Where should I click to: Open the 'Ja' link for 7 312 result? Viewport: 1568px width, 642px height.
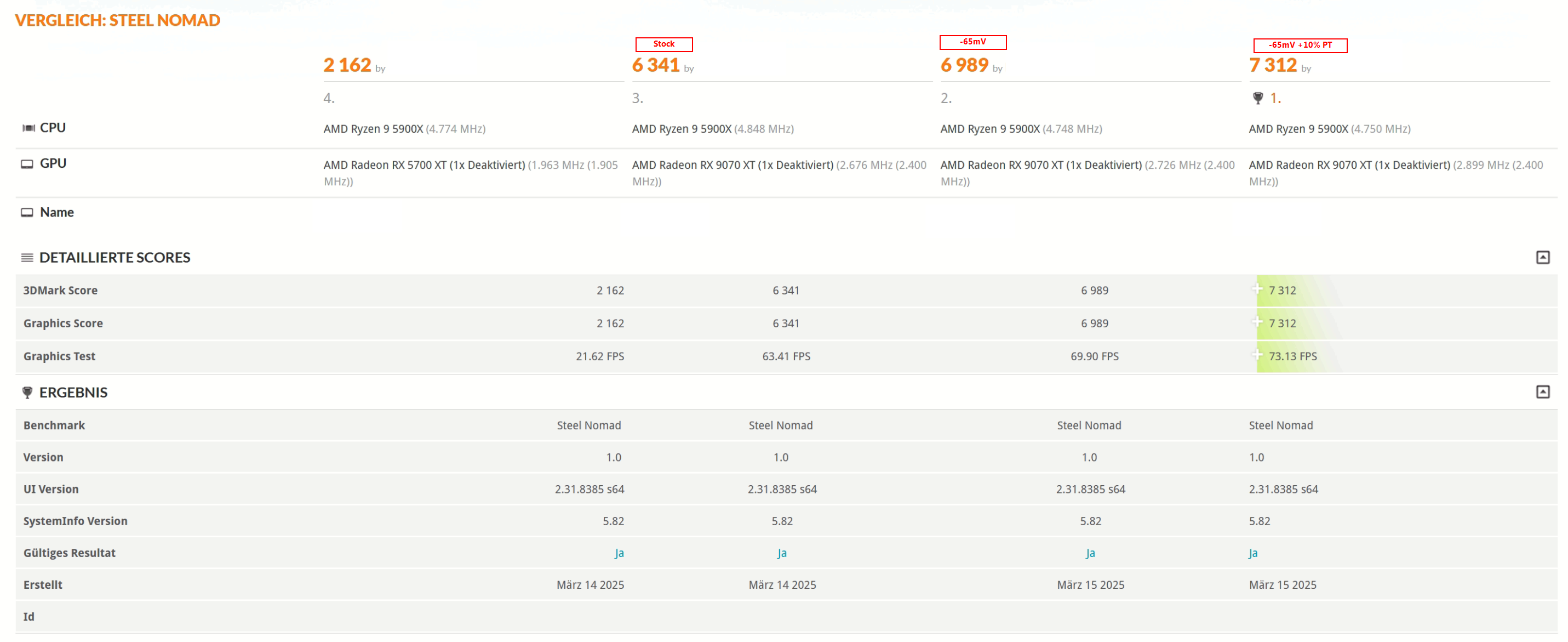[x=1252, y=554]
